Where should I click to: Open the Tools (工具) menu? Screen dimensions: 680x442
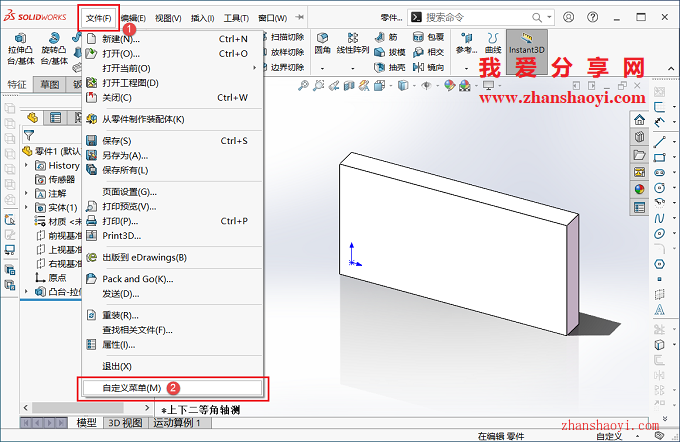236,18
